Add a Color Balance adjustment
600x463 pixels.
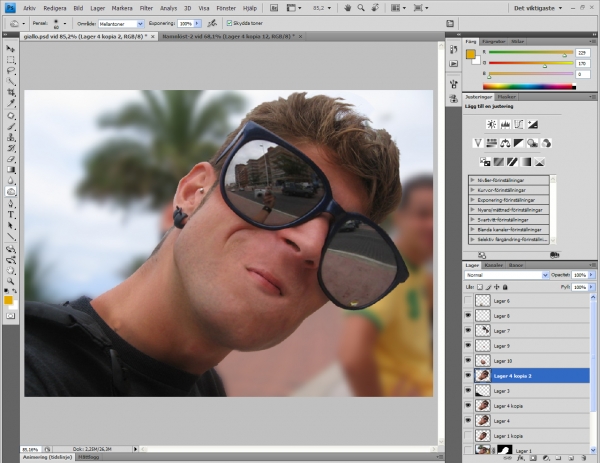pyautogui.click(x=505, y=143)
